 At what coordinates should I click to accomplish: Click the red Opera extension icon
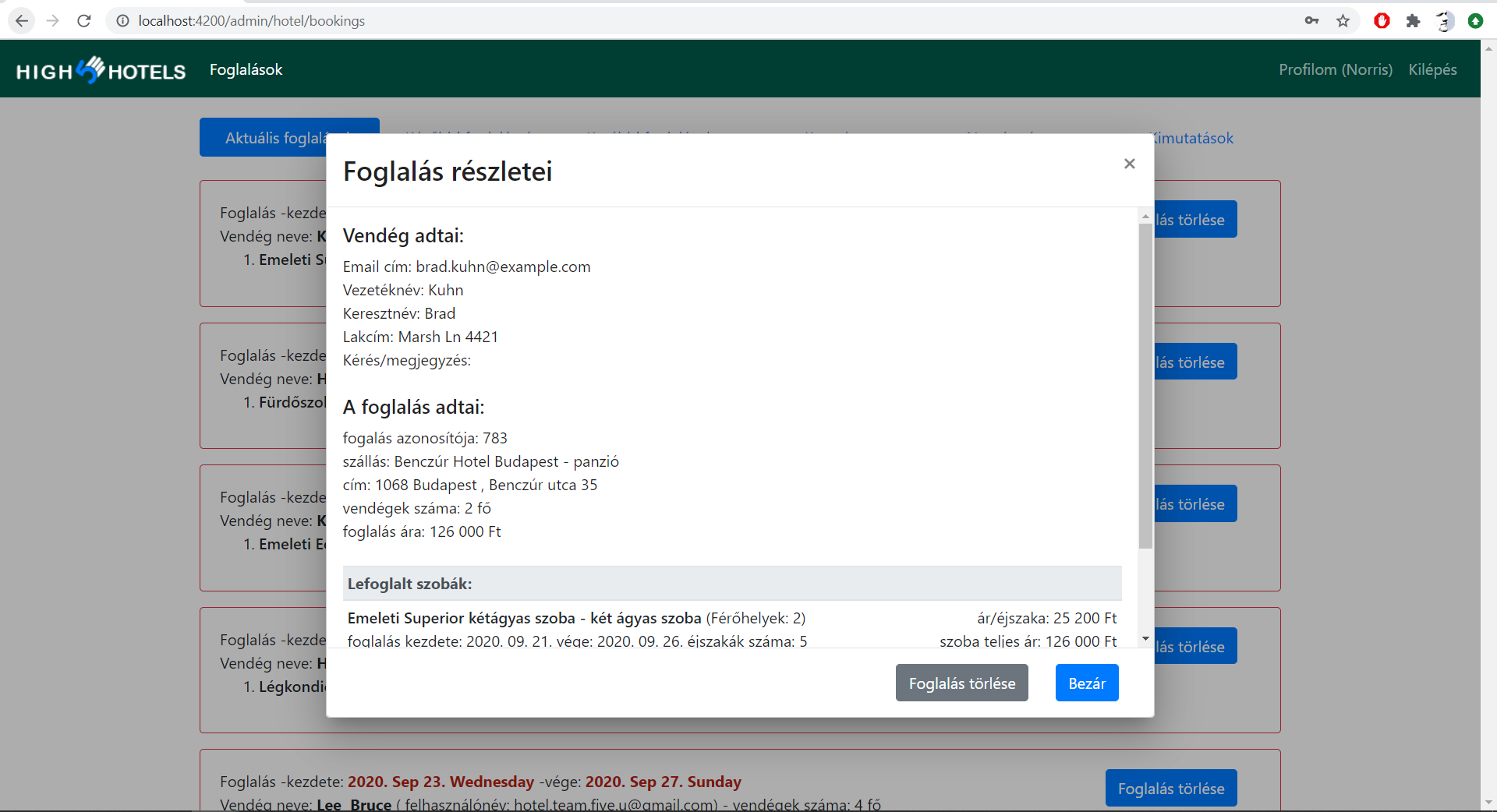pos(1382,21)
